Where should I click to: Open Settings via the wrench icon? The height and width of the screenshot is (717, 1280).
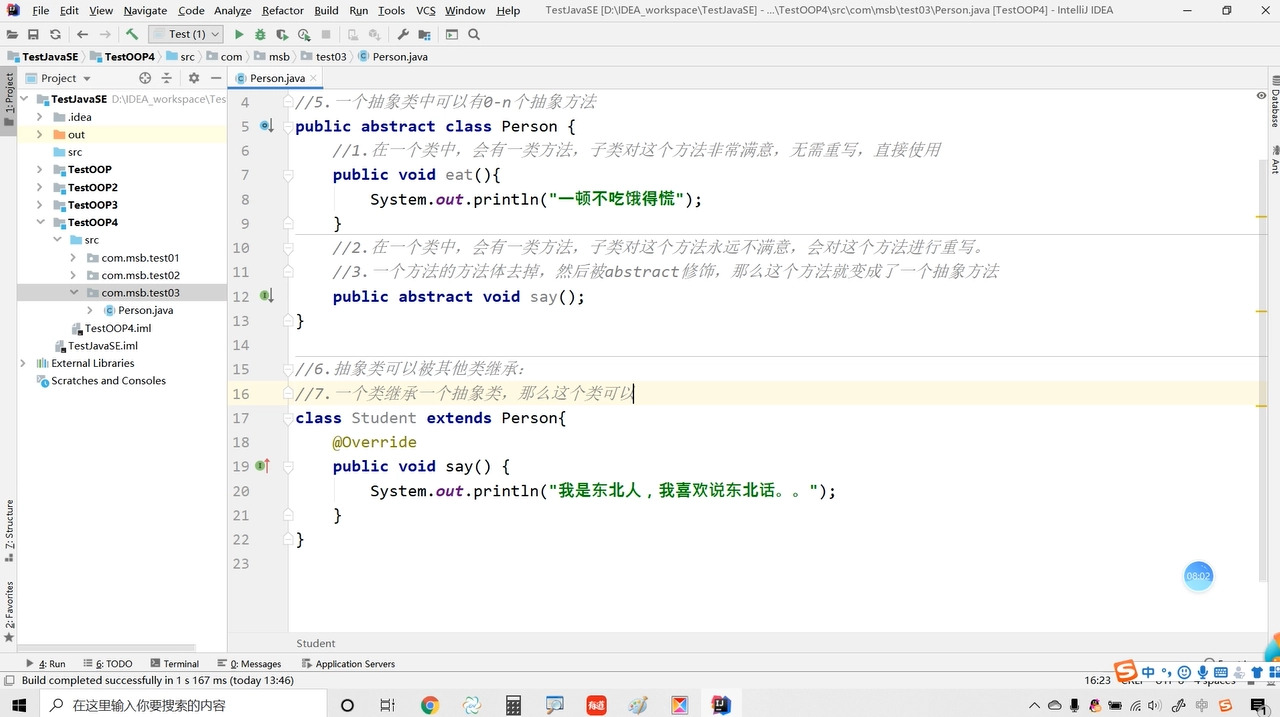point(403,34)
